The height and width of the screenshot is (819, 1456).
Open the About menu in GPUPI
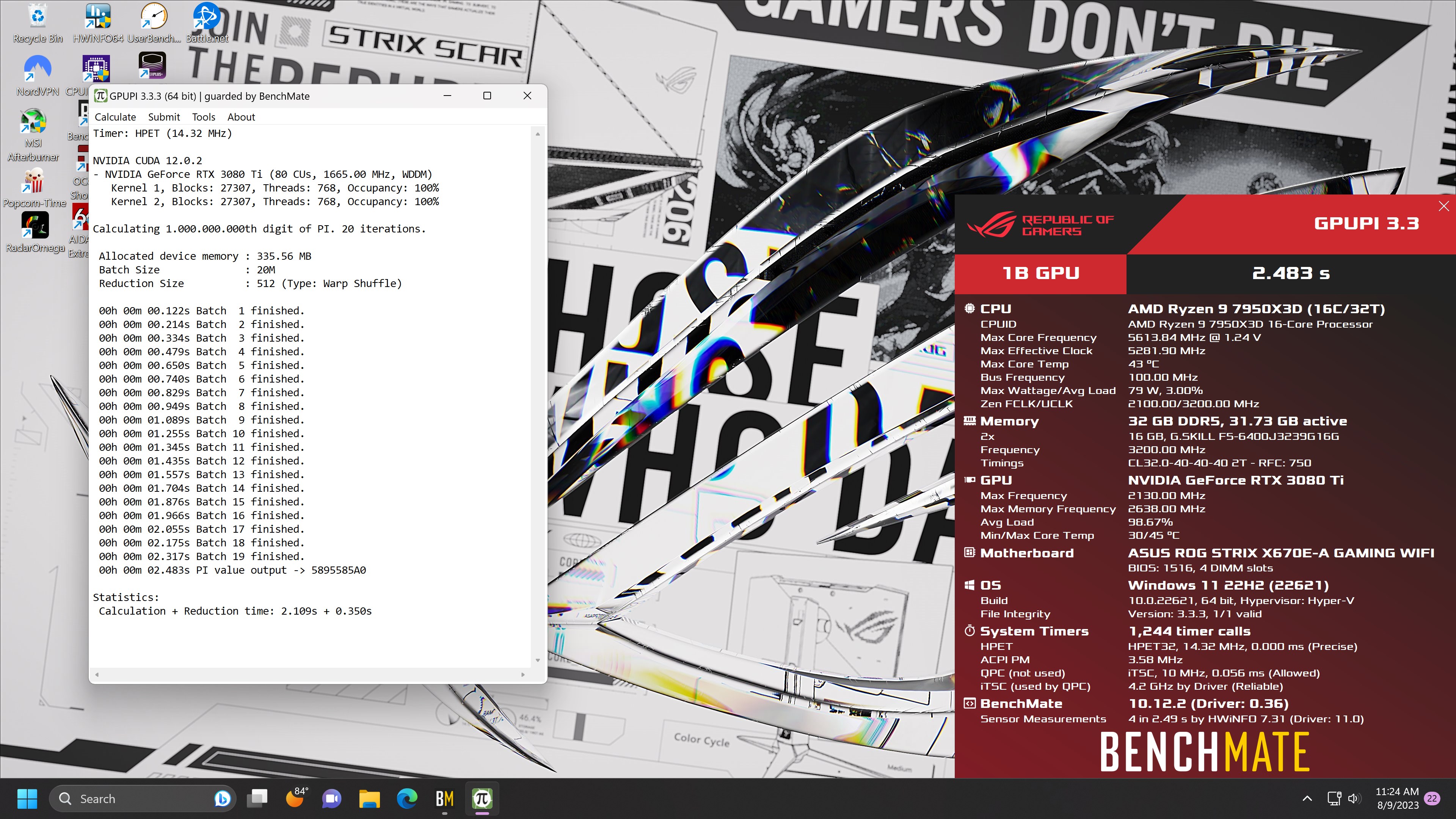pos(242,117)
